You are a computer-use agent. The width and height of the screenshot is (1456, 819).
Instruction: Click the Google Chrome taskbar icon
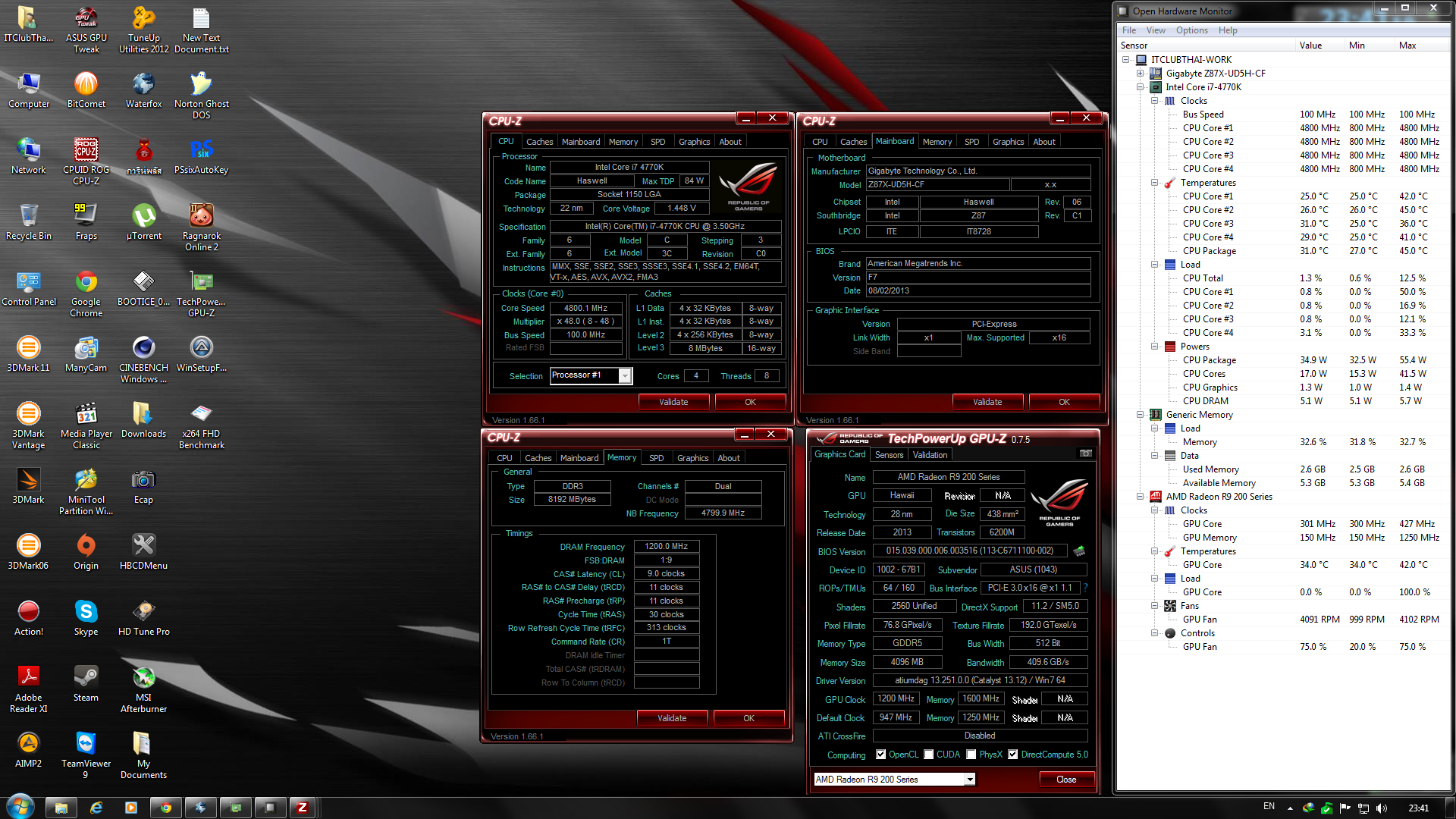tap(165, 808)
